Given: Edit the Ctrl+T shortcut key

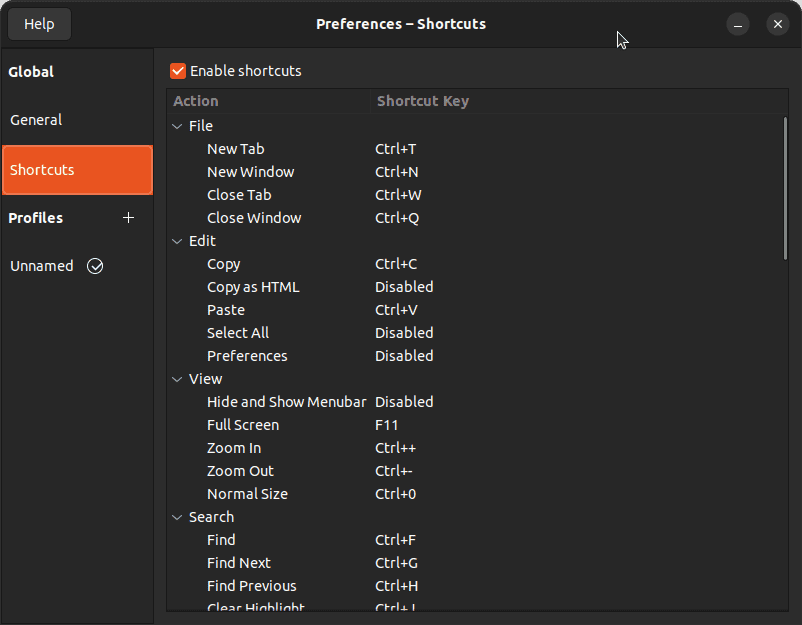Looking at the screenshot, I should [x=395, y=149].
